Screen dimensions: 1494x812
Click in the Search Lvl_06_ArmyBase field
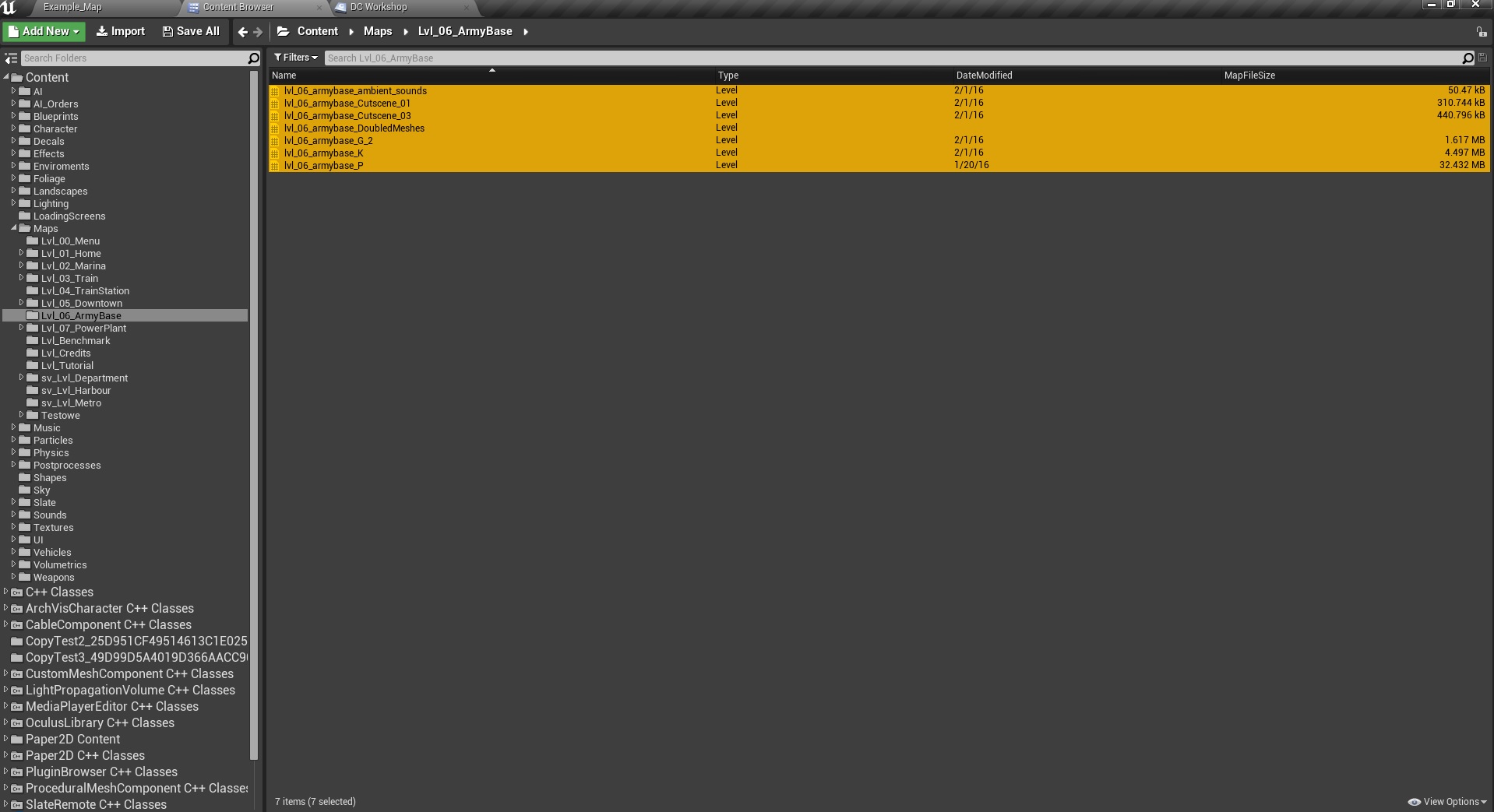click(893, 58)
